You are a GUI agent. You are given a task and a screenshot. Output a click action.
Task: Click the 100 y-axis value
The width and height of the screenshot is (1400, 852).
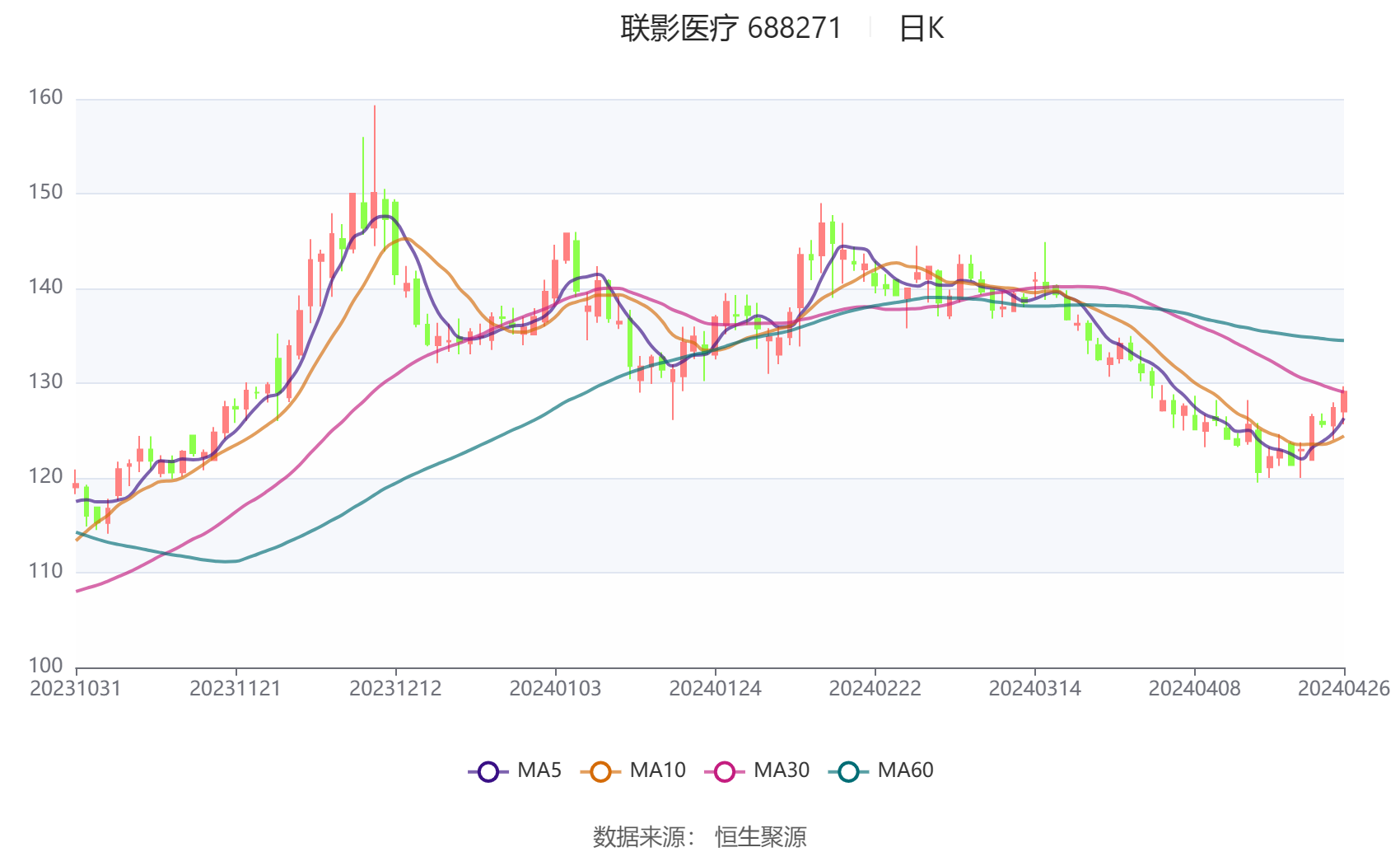pyautogui.click(x=45, y=666)
